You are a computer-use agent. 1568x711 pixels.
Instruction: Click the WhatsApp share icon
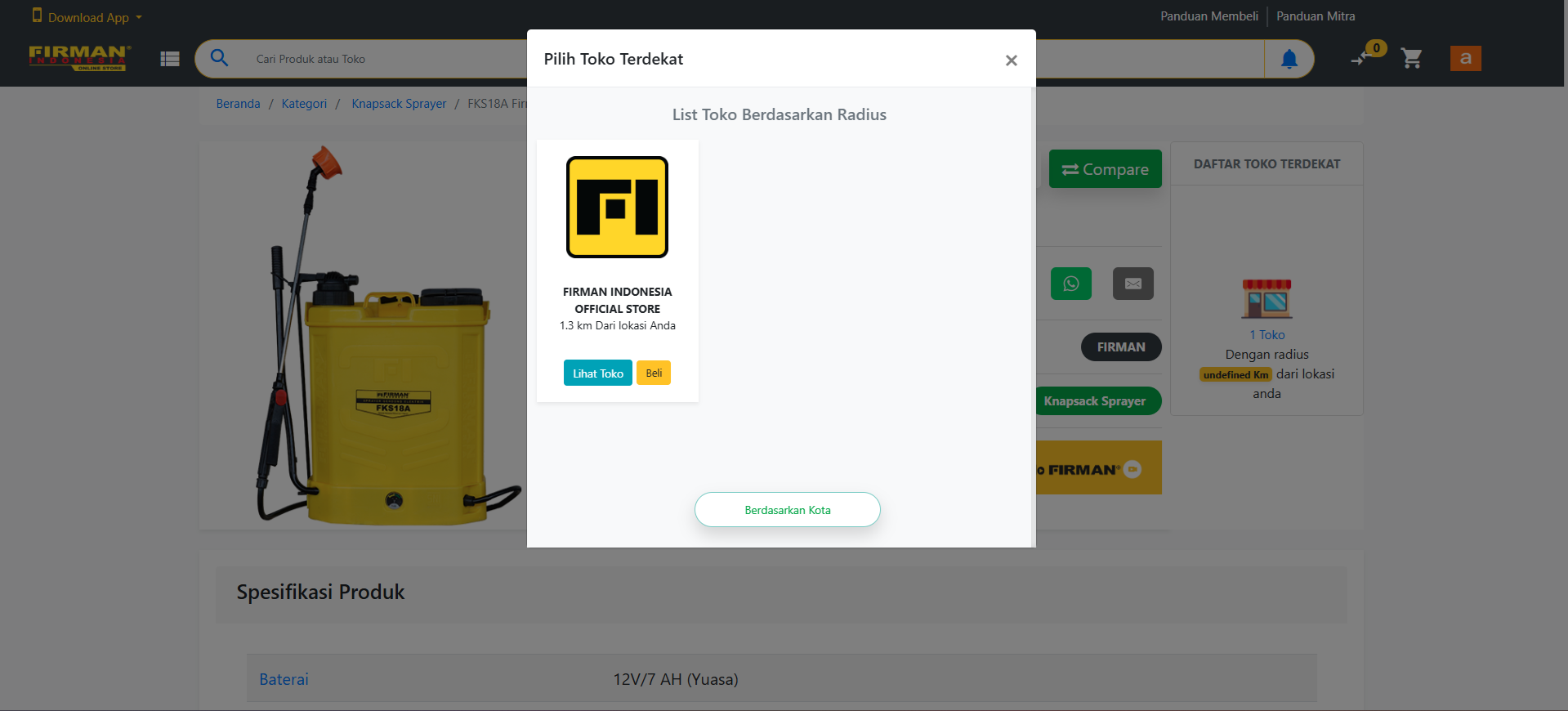[1070, 284]
